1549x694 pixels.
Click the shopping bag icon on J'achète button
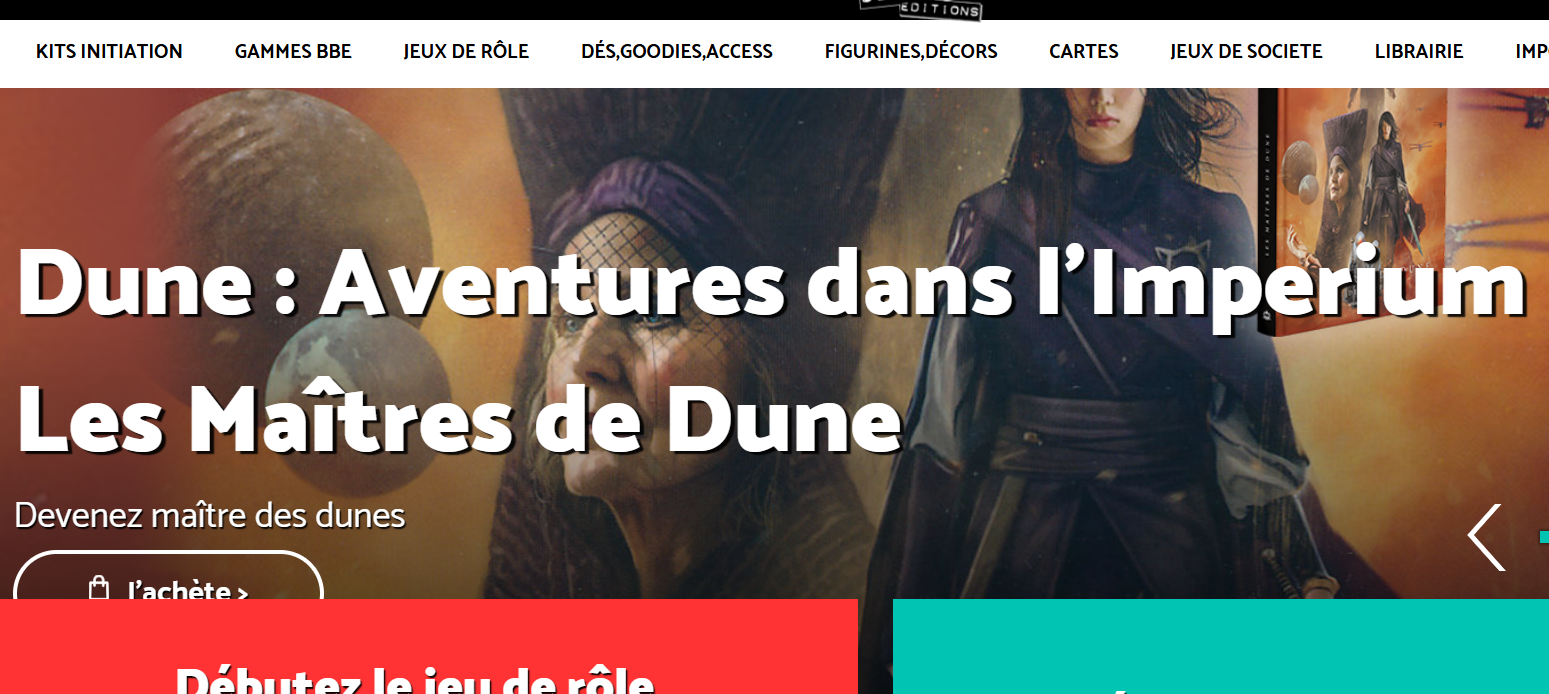[x=98, y=589]
